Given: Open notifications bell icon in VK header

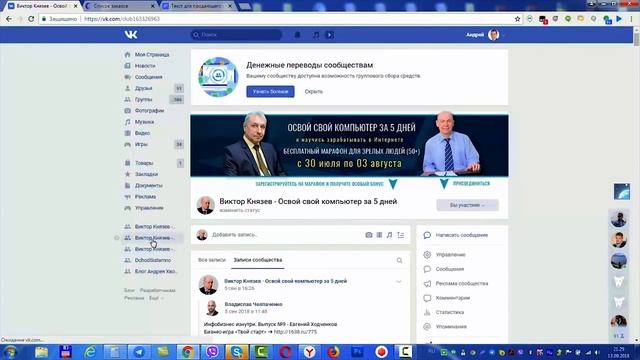Looking at the screenshot, I should click(298, 35).
